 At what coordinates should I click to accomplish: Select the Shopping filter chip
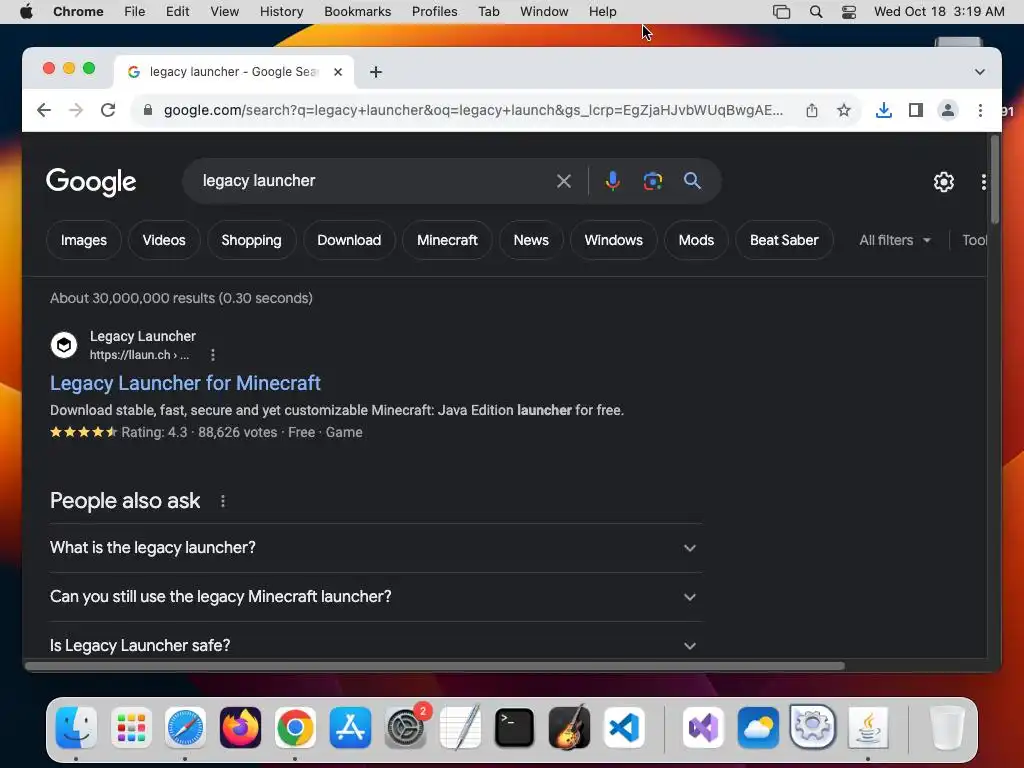click(x=251, y=240)
